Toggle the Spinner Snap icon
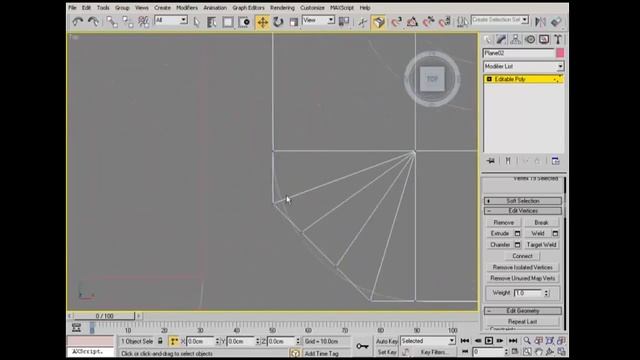Viewport: 640px width, 360px height. (x=444, y=22)
